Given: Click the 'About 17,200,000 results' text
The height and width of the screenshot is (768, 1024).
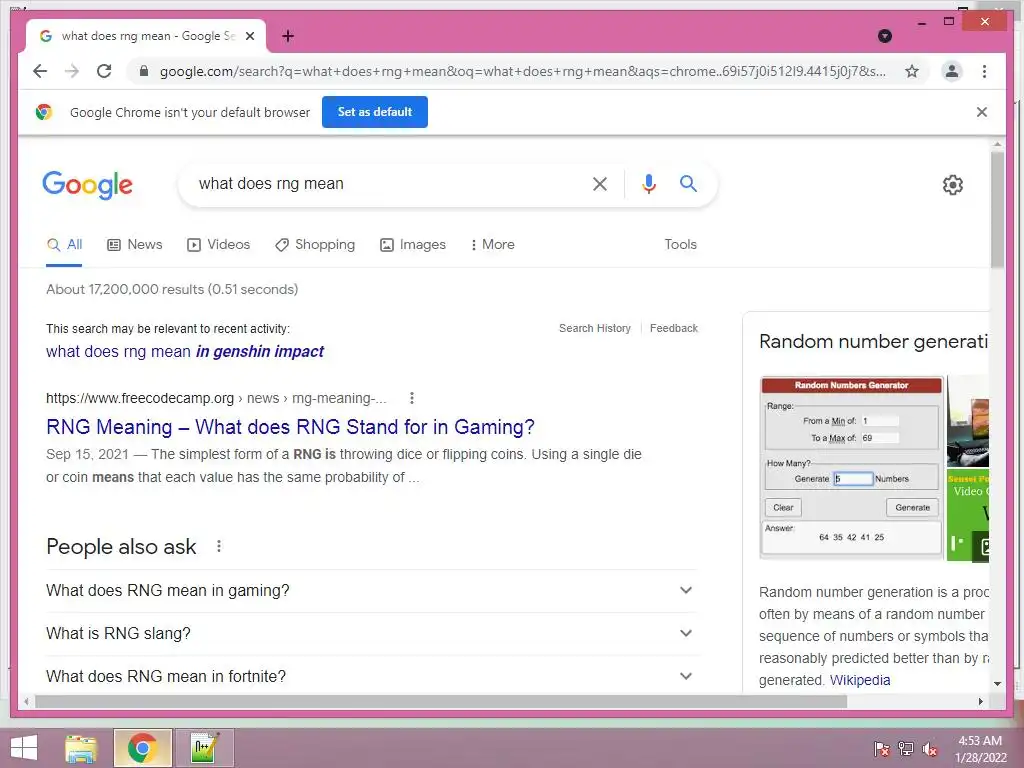Looking at the screenshot, I should pos(172,289).
